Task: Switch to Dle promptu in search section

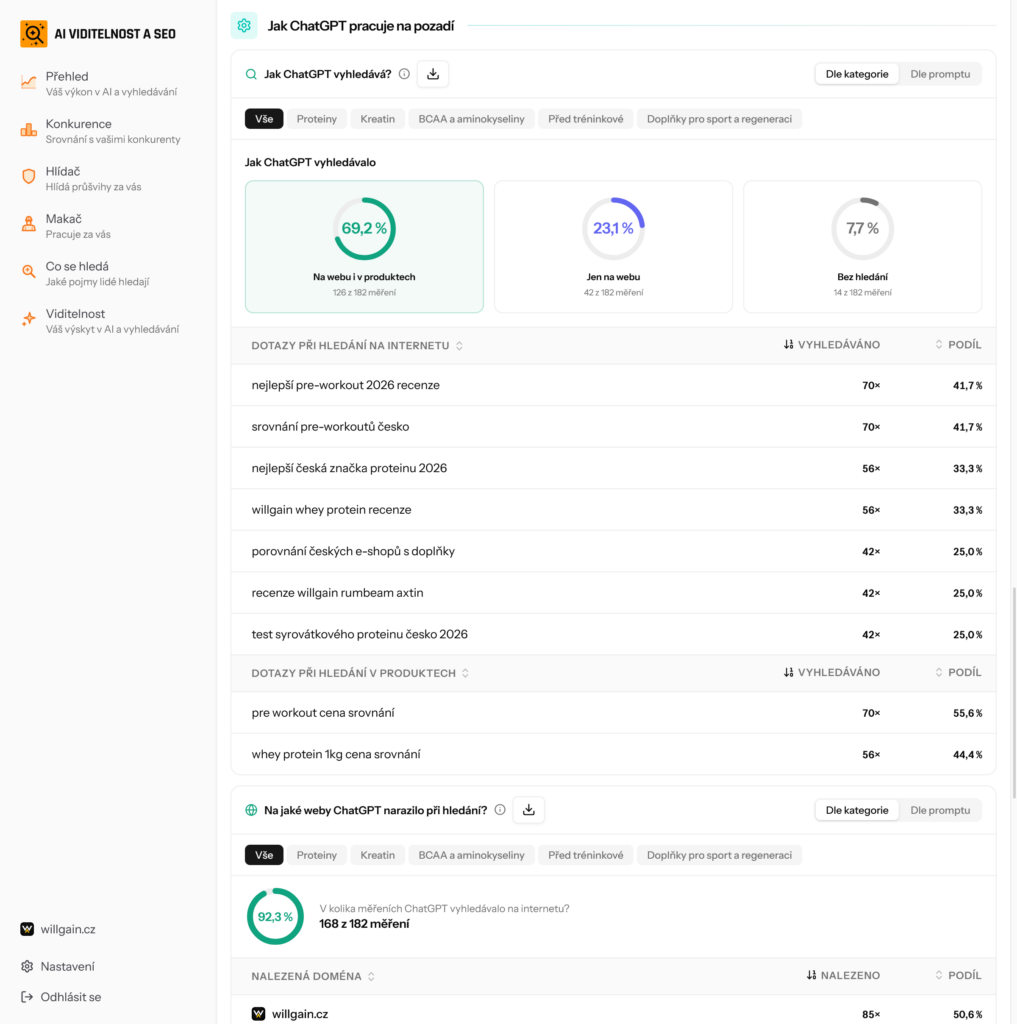Action: tap(940, 74)
